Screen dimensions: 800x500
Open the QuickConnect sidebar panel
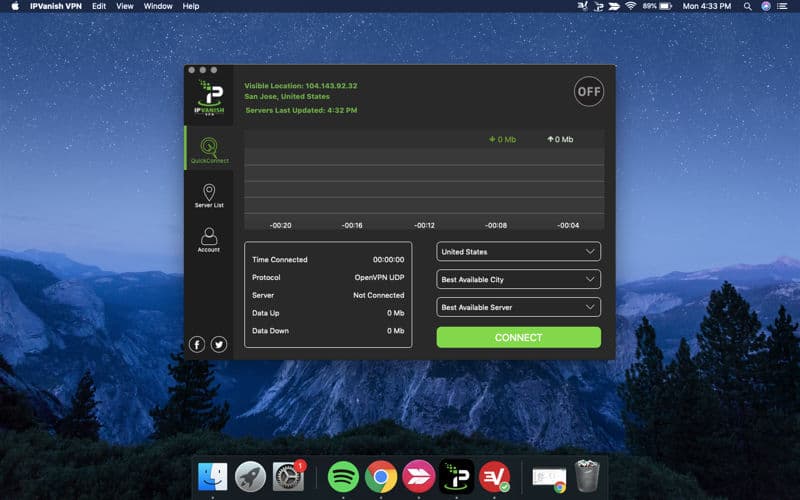(x=209, y=149)
